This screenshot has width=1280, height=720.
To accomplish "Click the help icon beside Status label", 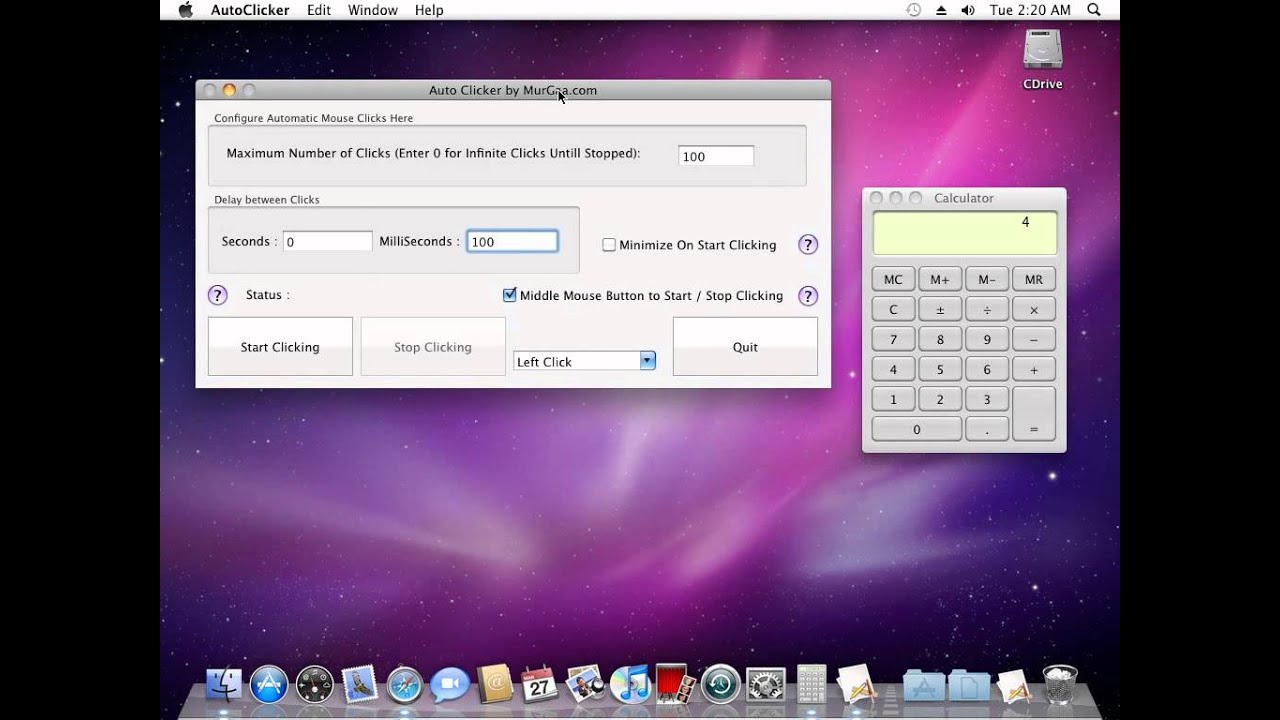I will [x=217, y=295].
